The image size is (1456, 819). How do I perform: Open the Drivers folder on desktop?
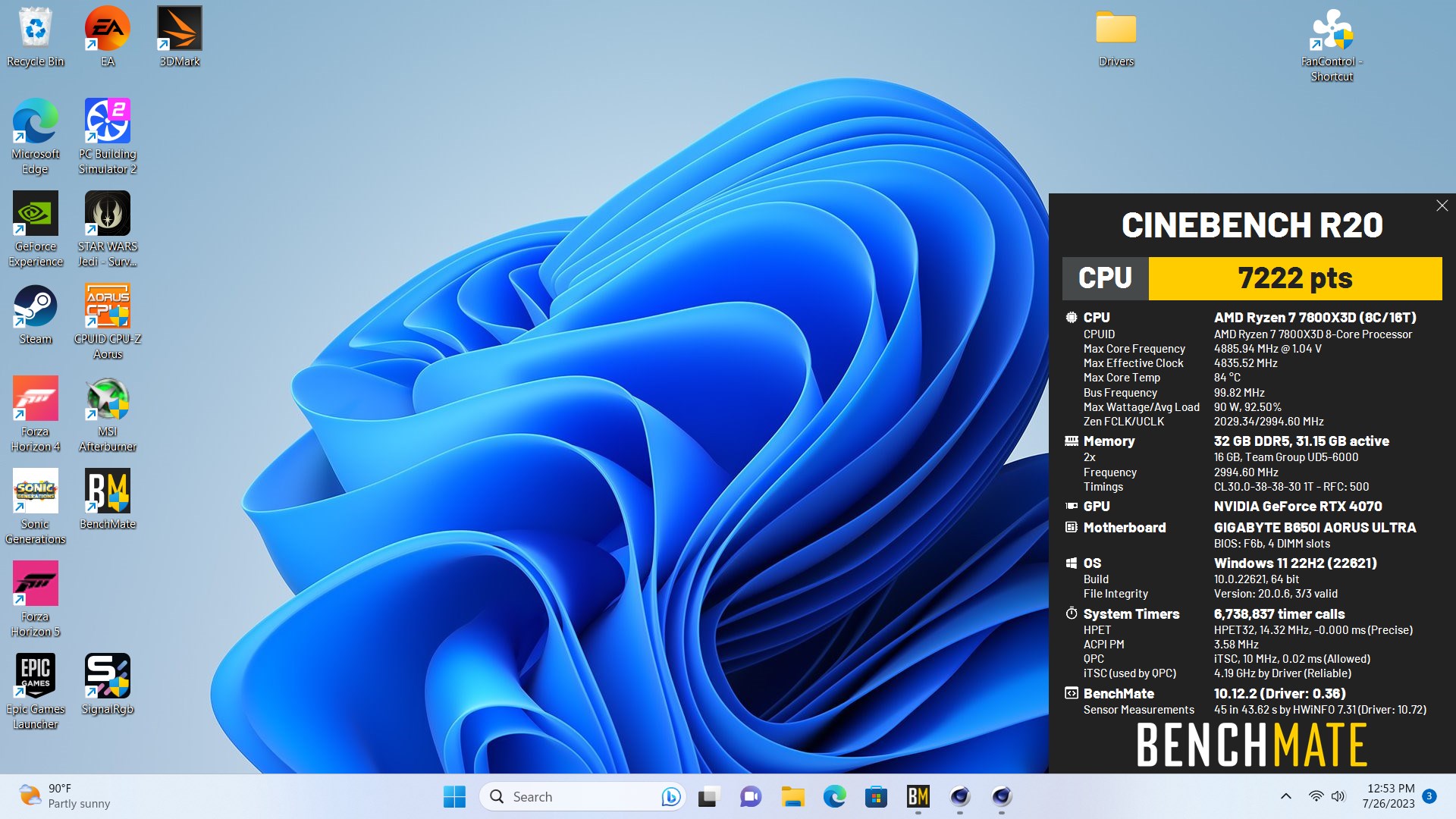click(1116, 36)
